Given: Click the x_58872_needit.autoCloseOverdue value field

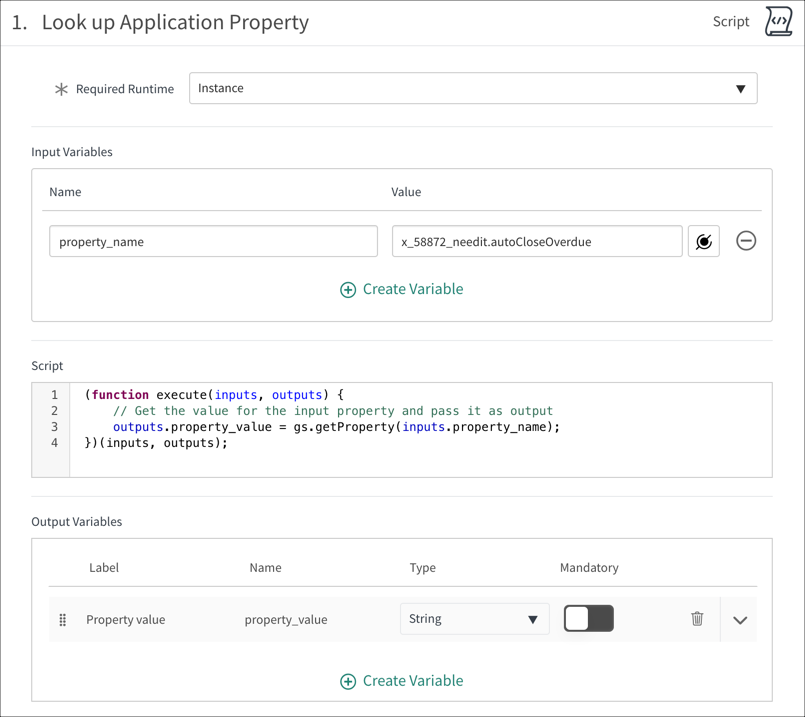Looking at the screenshot, I should click(x=537, y=241).
